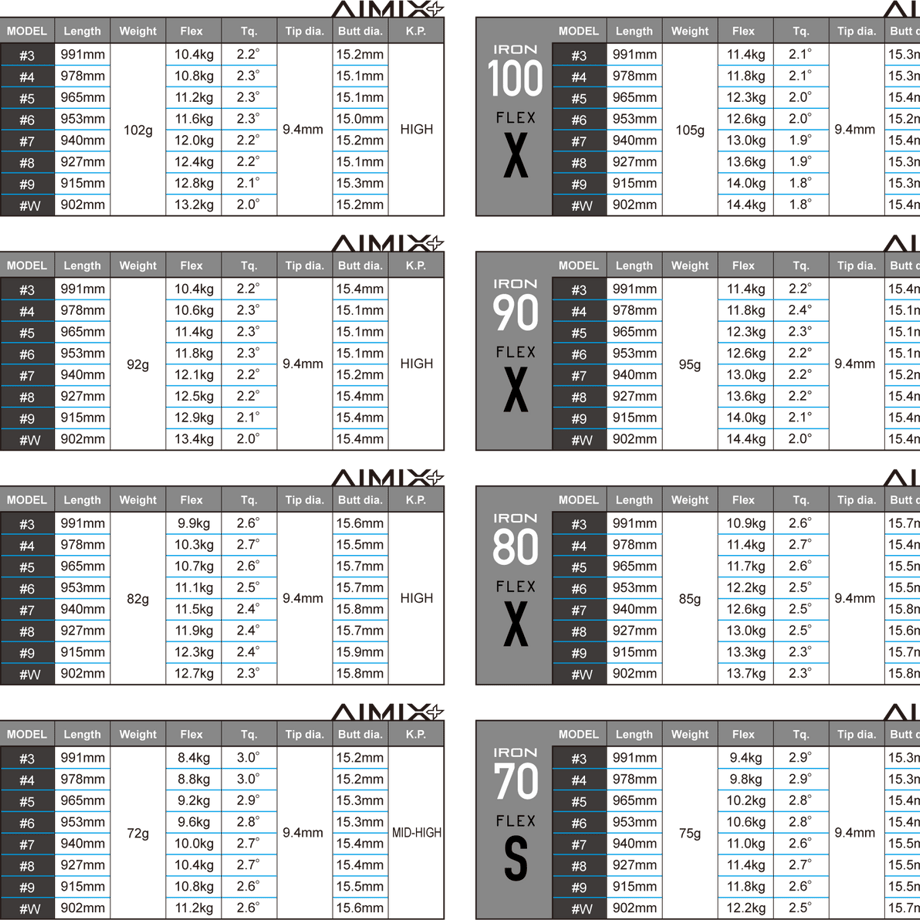Image resolution: width=920 pixels, height=920 pixels.
Task: Click the 13.3kg flex value
Action: click(746, 652)
